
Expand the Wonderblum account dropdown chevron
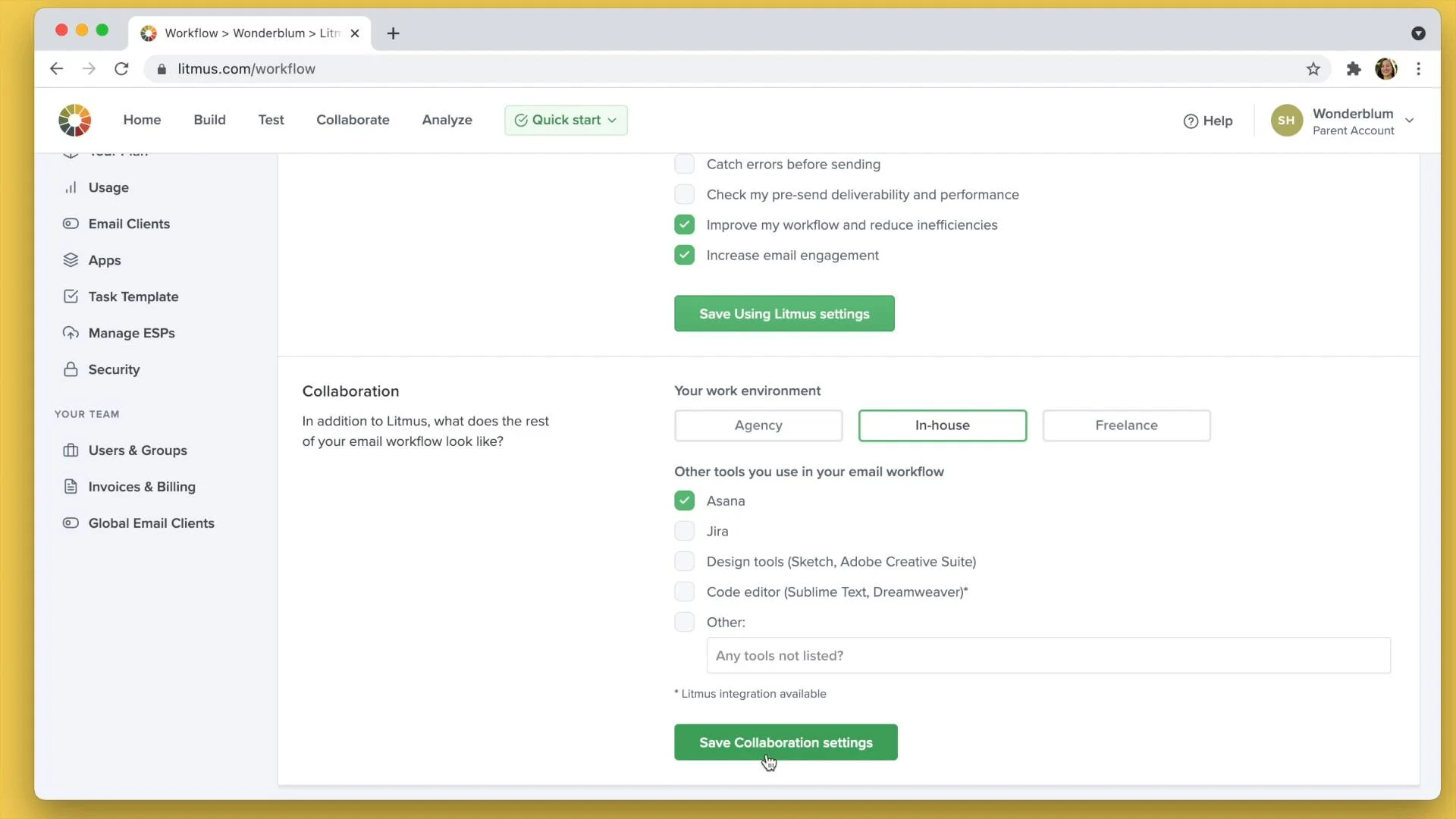point(1410,121)
